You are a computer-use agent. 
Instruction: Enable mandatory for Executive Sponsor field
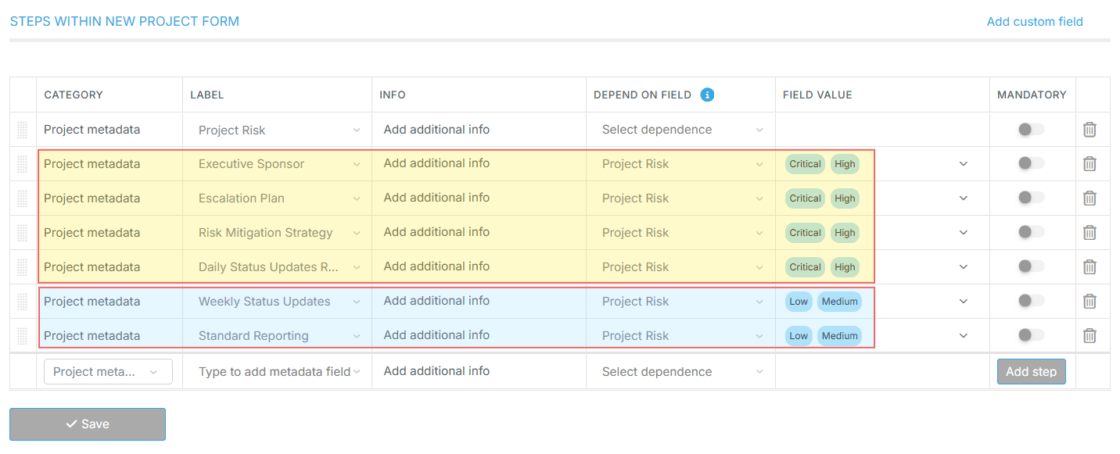pos(1030,164)
